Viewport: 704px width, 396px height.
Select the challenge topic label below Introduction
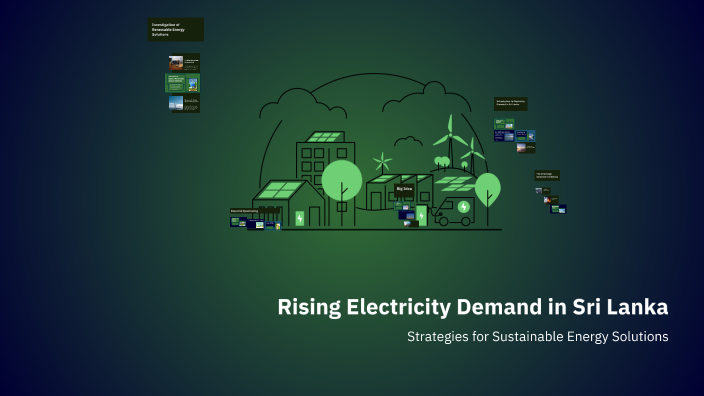point(547,176)
